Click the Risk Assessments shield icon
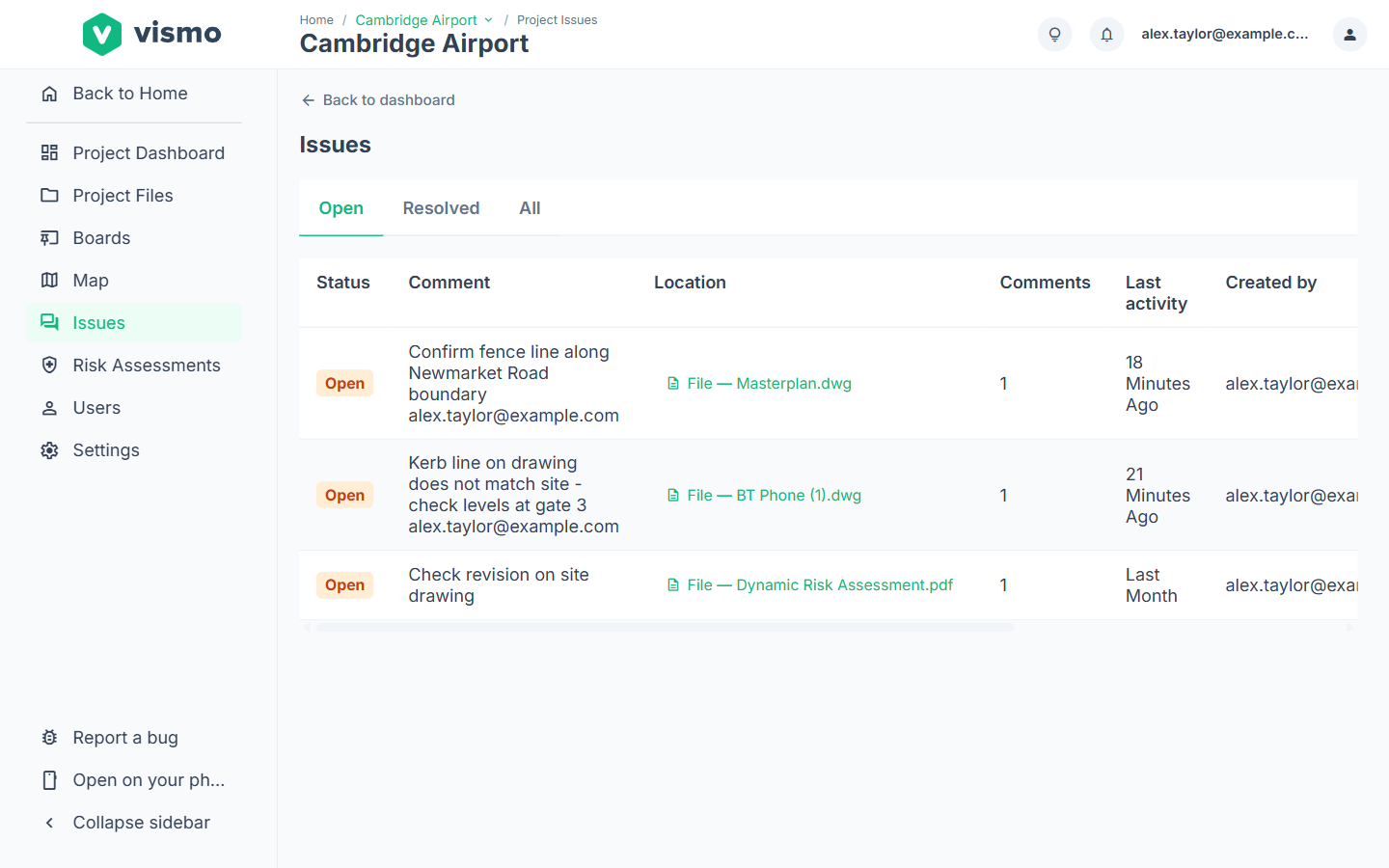1389x868 pixels. 49,366
